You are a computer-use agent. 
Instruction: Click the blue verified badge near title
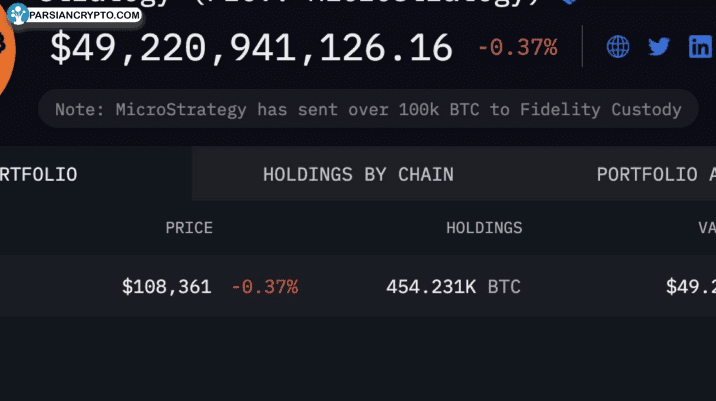[x=569, y=2]
